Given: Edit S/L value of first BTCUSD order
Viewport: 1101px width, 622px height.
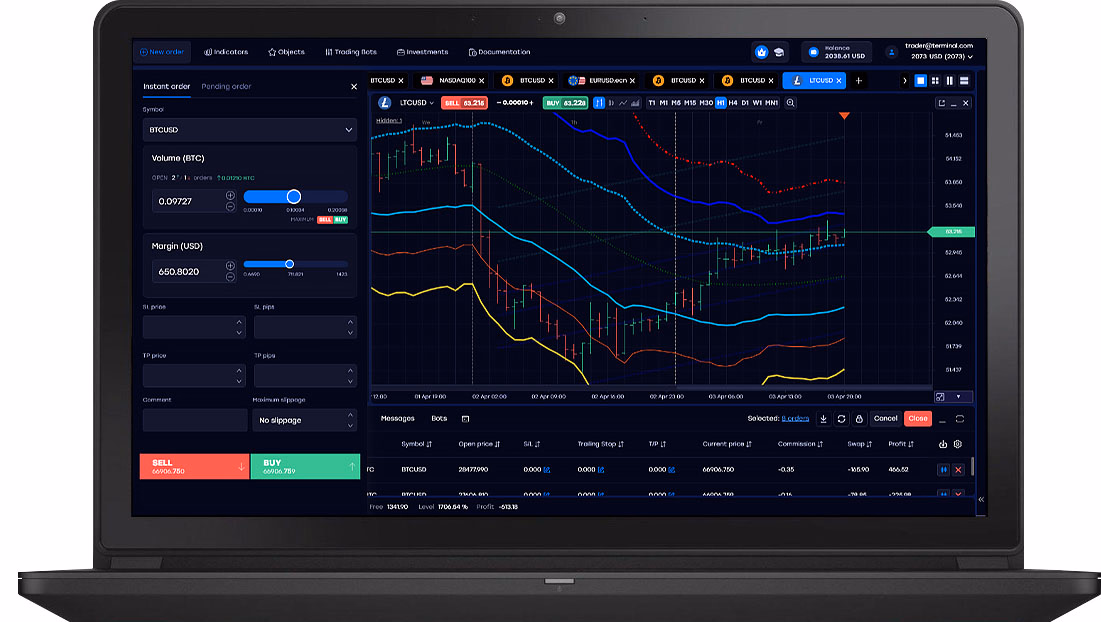Looking at the screenshot, I should coord(547,470).
